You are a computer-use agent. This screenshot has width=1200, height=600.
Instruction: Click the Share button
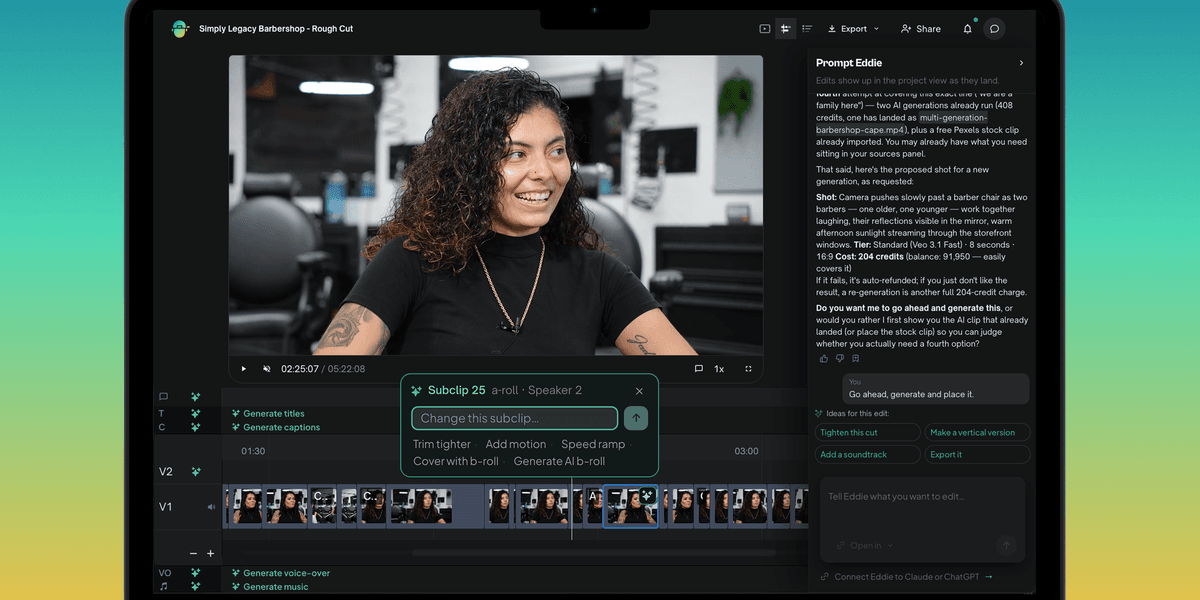click(x=921, y=29)
